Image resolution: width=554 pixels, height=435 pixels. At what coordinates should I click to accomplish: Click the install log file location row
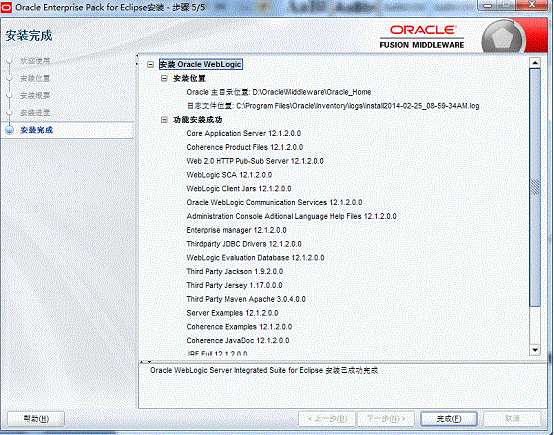click(333, 106)
